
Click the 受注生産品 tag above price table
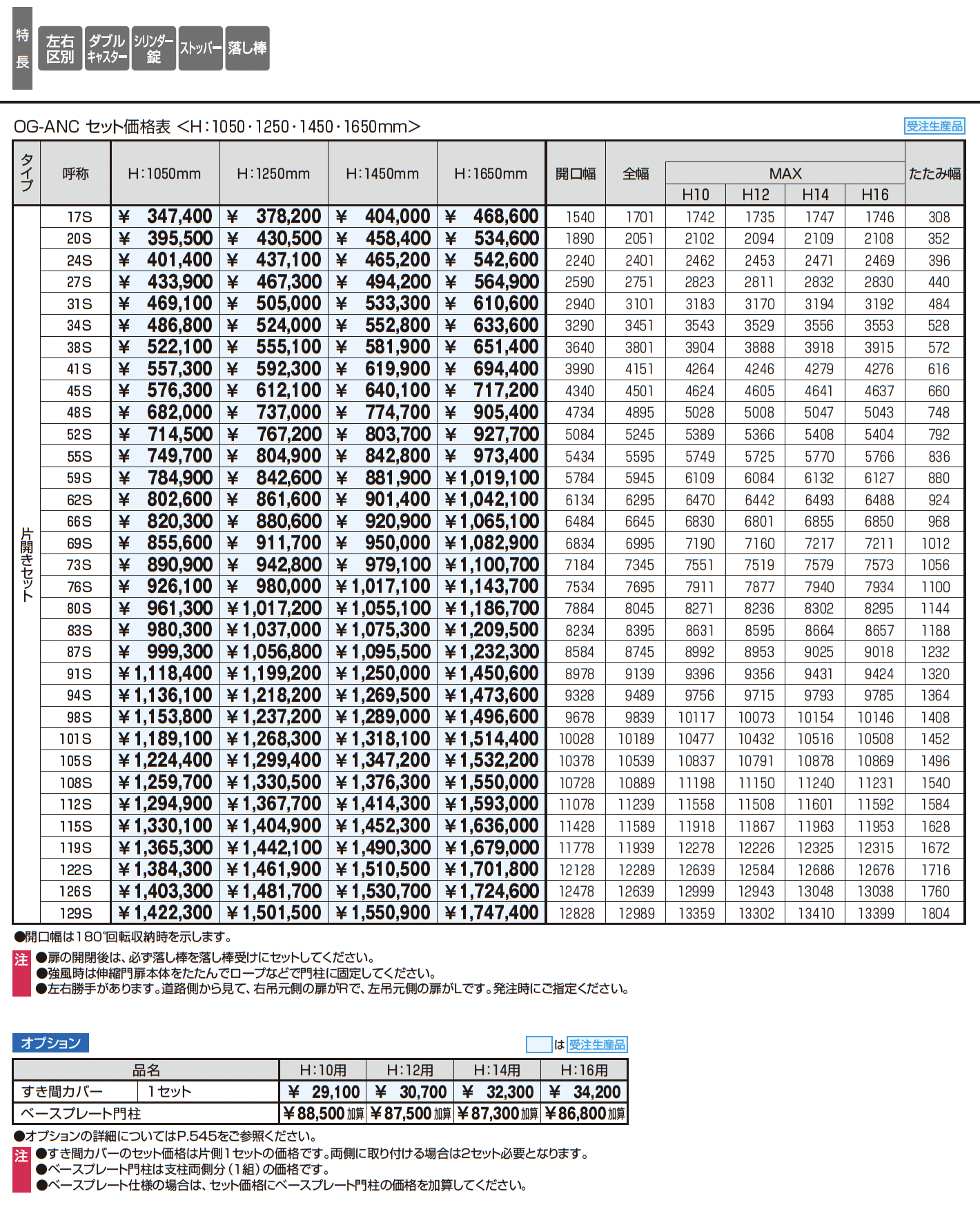934,126
